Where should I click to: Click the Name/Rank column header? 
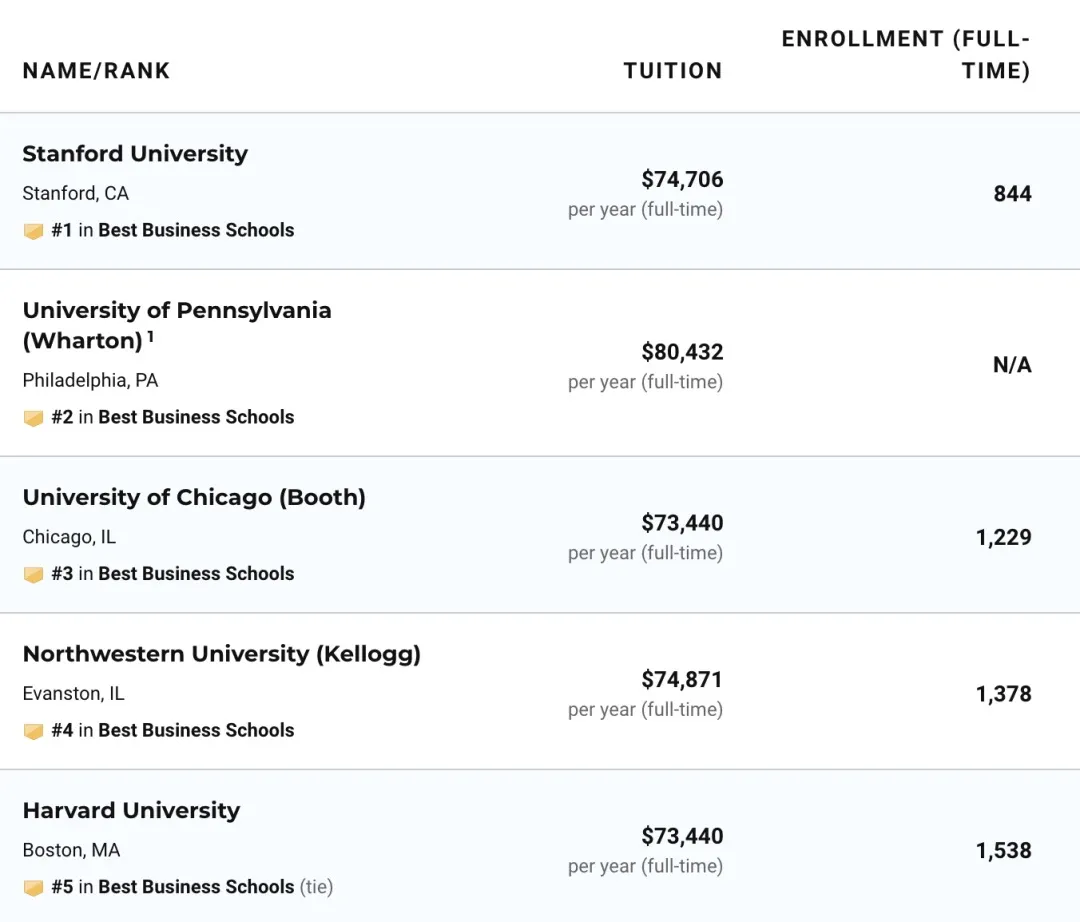tap(96, 71)
